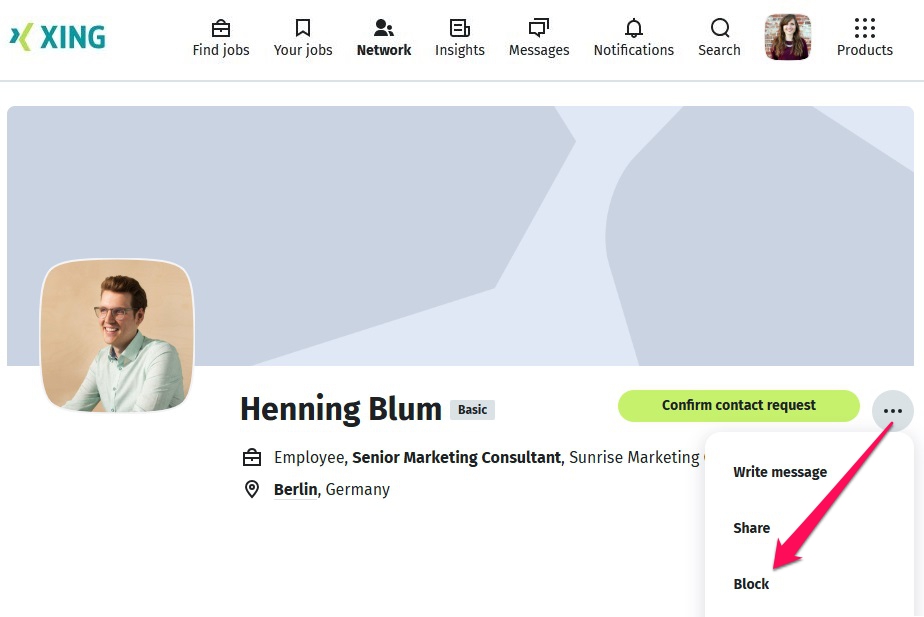Viewport: 924px width, 617px height.
Task: Open Find jobs briefcase icon
Action: (221, 28)
